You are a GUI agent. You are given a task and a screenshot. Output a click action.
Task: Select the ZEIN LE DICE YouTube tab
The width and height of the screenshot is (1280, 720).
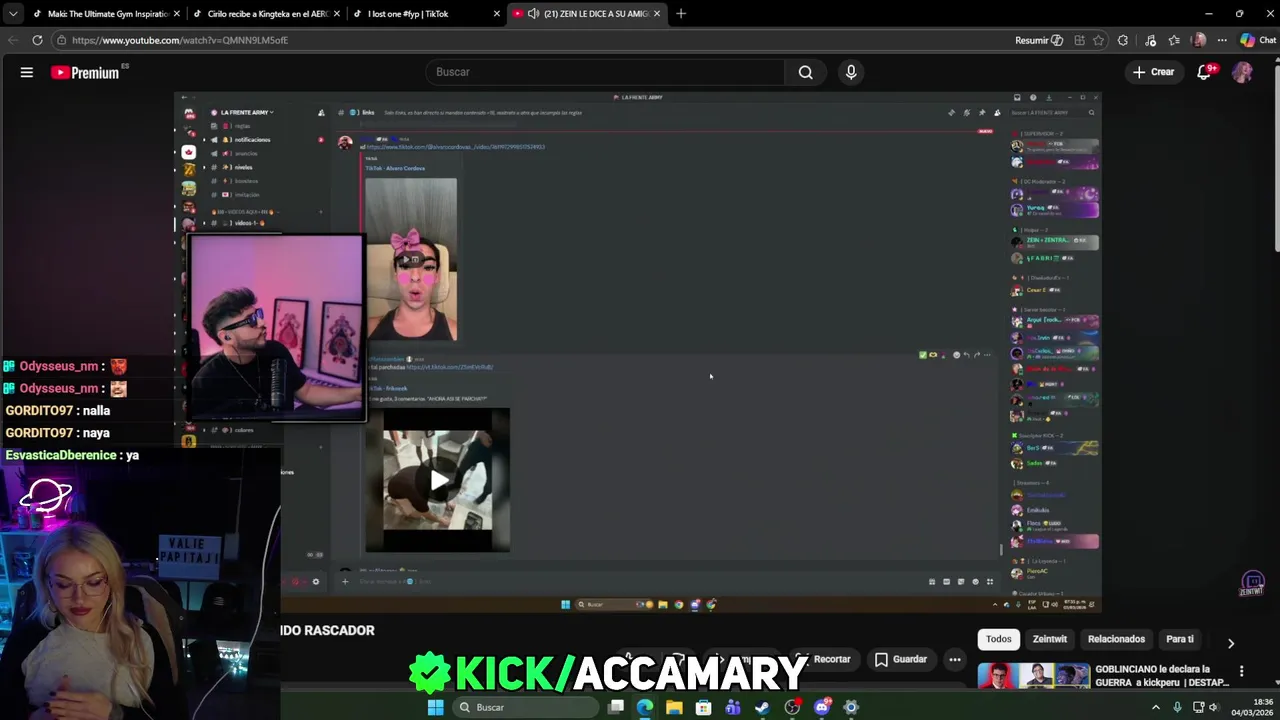[585, 14]
